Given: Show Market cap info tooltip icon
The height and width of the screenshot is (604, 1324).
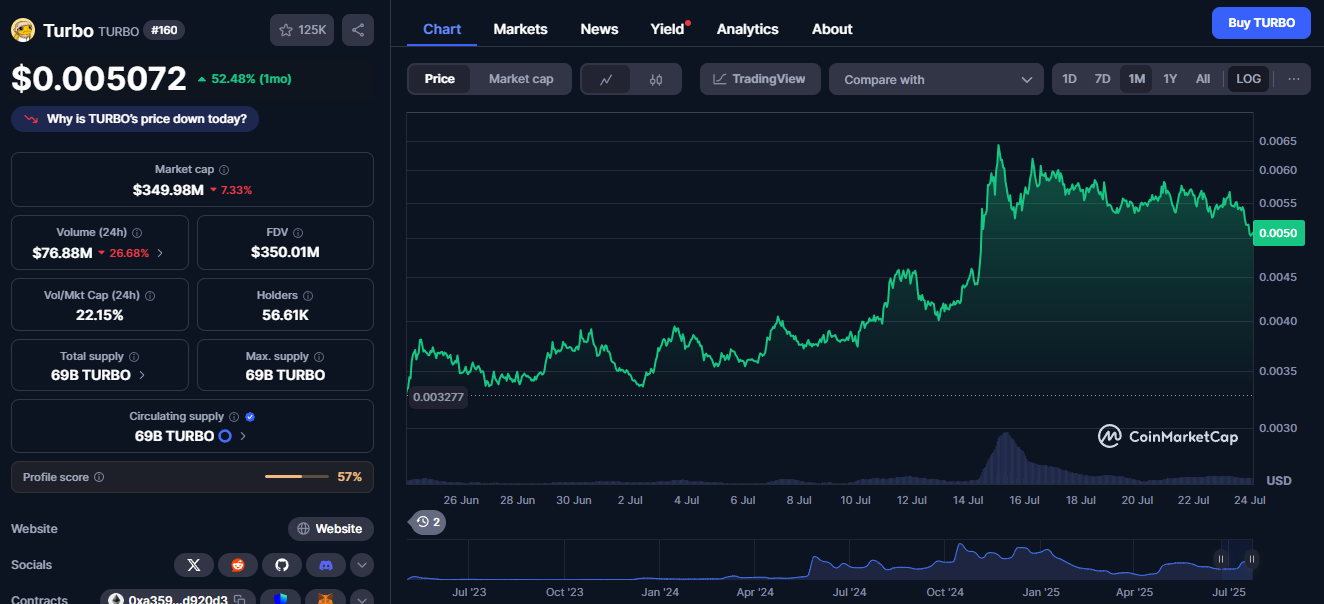Looking at the screenshot, I should [224, 170].
